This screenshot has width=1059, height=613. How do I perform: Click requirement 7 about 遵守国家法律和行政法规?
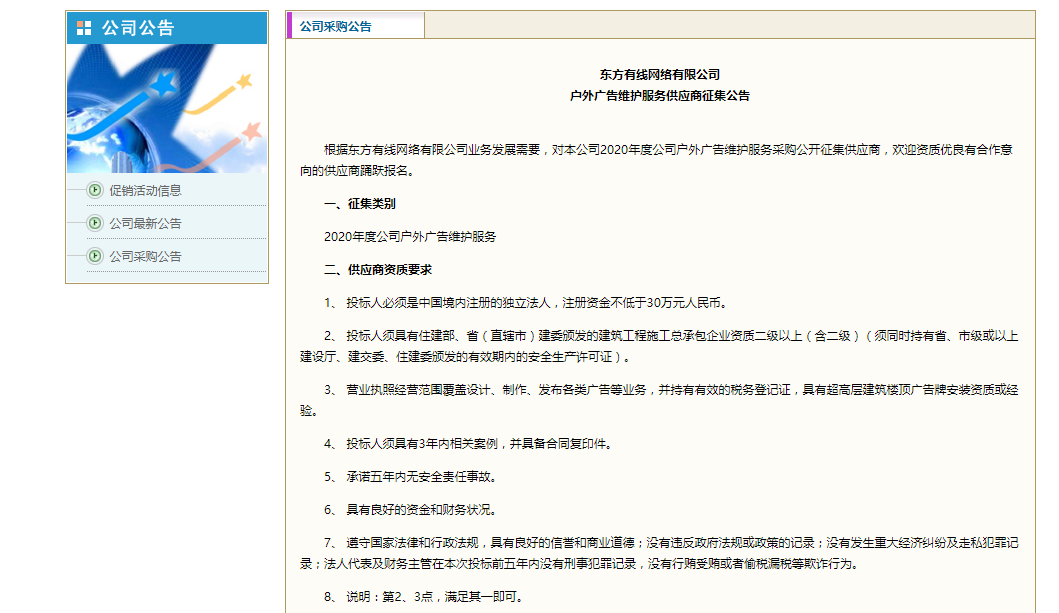coord(659,554)
